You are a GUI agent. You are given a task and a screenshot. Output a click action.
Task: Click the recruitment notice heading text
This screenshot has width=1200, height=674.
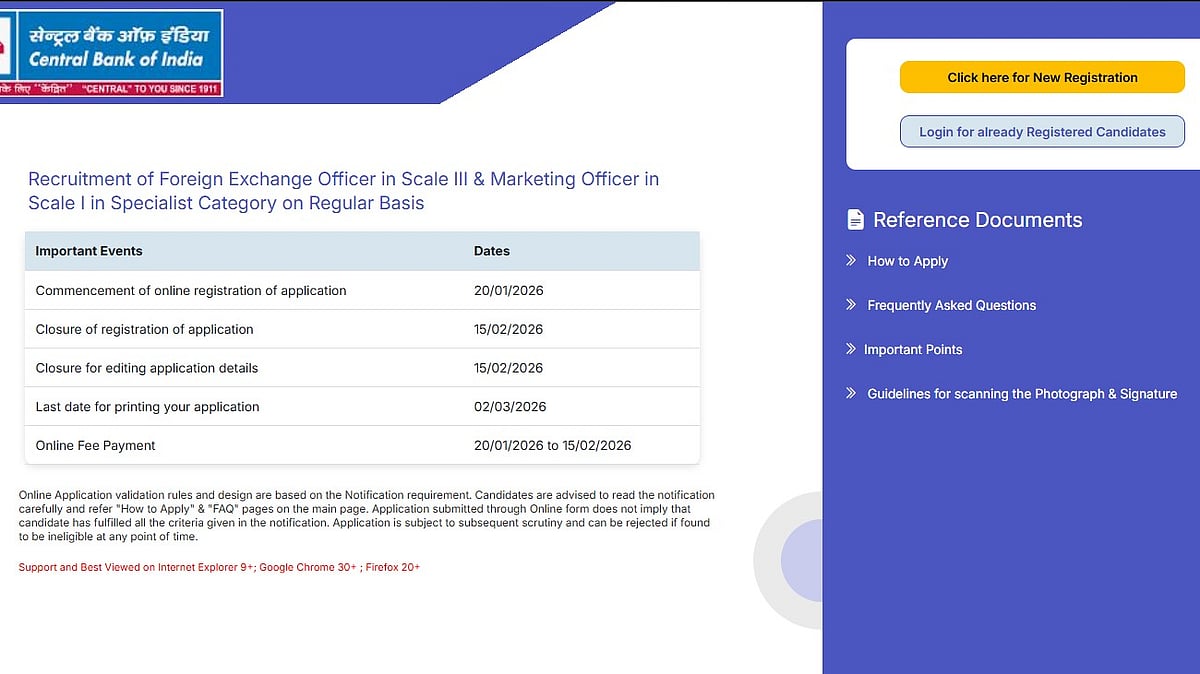coord(343,190)
